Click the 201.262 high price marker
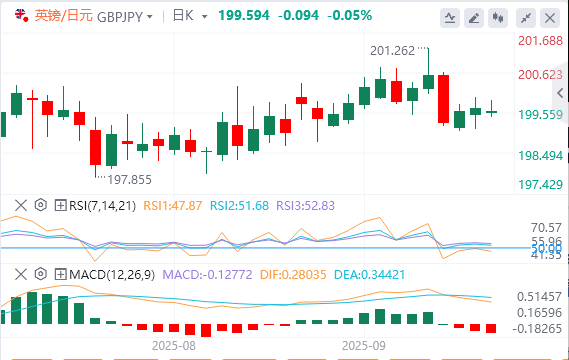The width and height of the screenshot is (569, 360). pos(392,51)
